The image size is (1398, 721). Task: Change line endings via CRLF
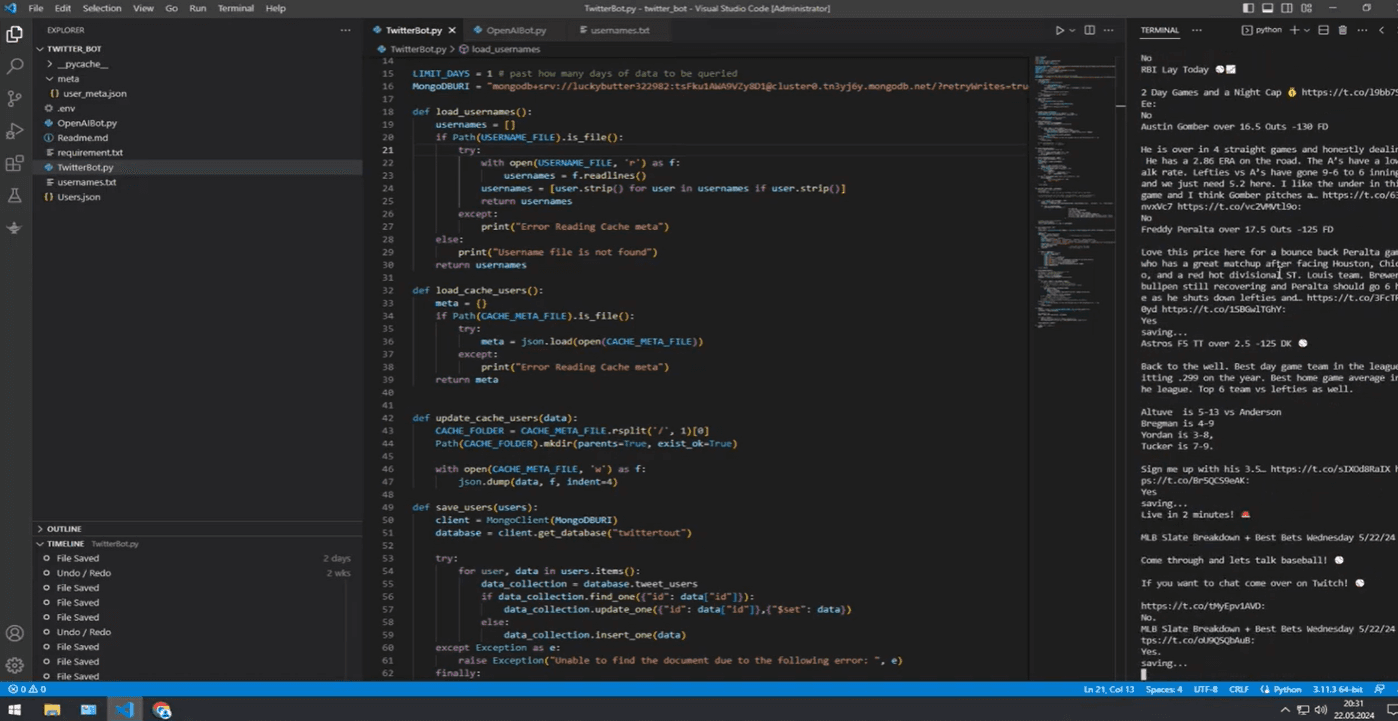[x=1238, y=690]
